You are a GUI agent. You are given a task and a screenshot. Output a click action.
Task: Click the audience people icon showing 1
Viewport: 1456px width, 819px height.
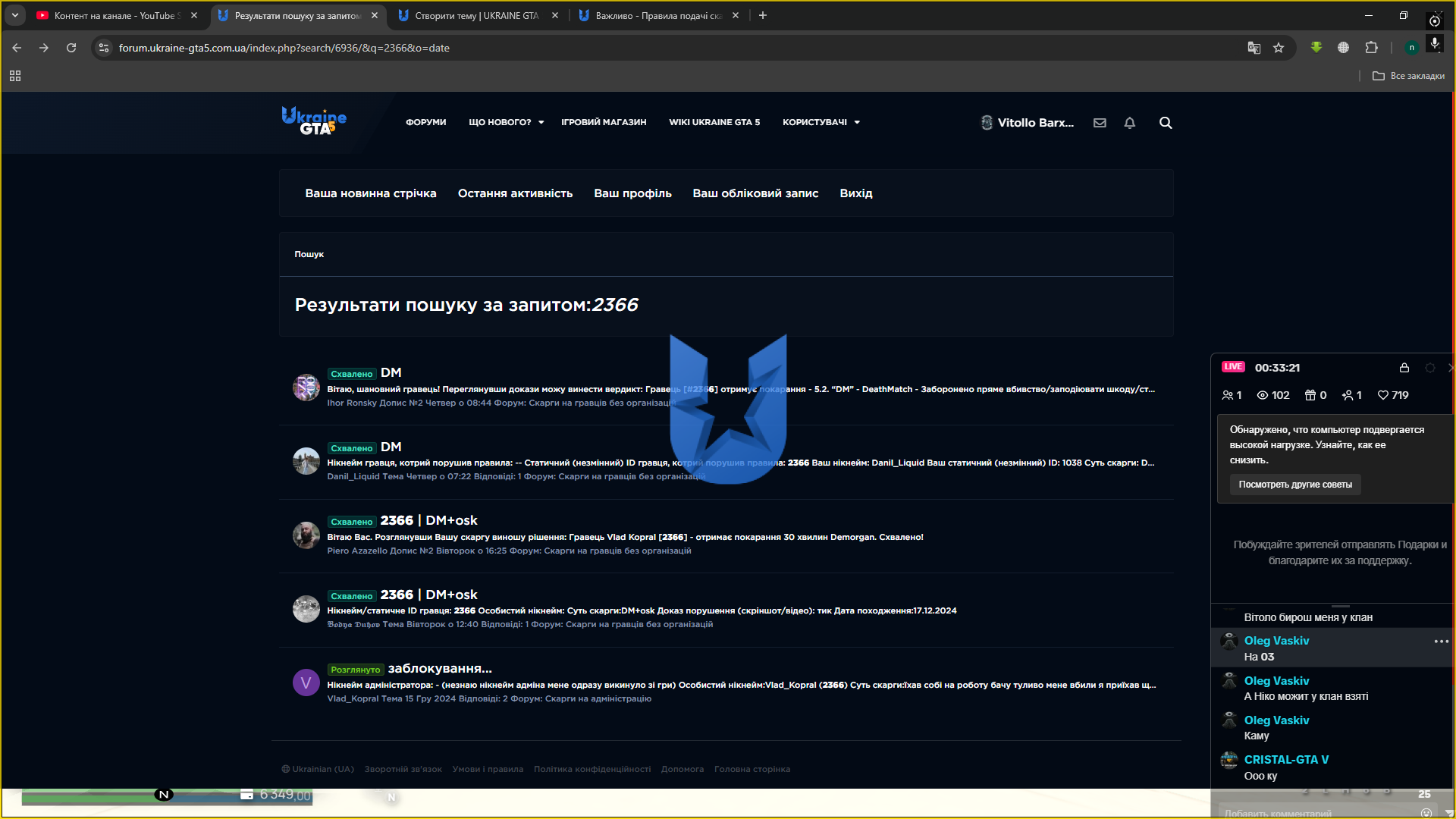point(1228,395)
